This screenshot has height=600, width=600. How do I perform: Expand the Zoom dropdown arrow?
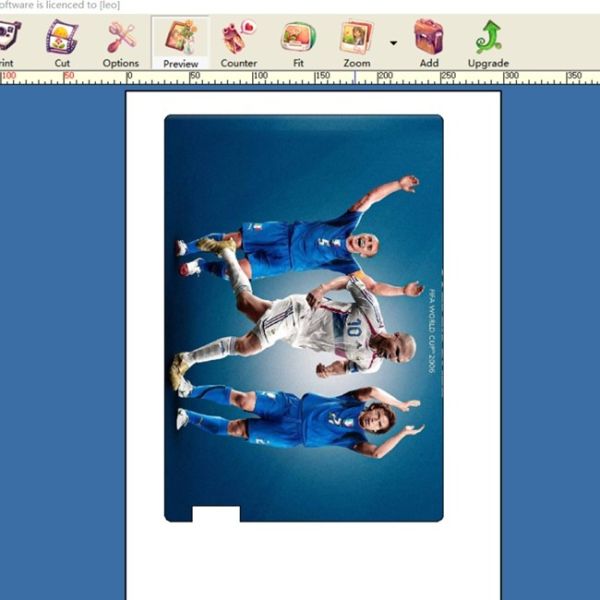(393, 44)
